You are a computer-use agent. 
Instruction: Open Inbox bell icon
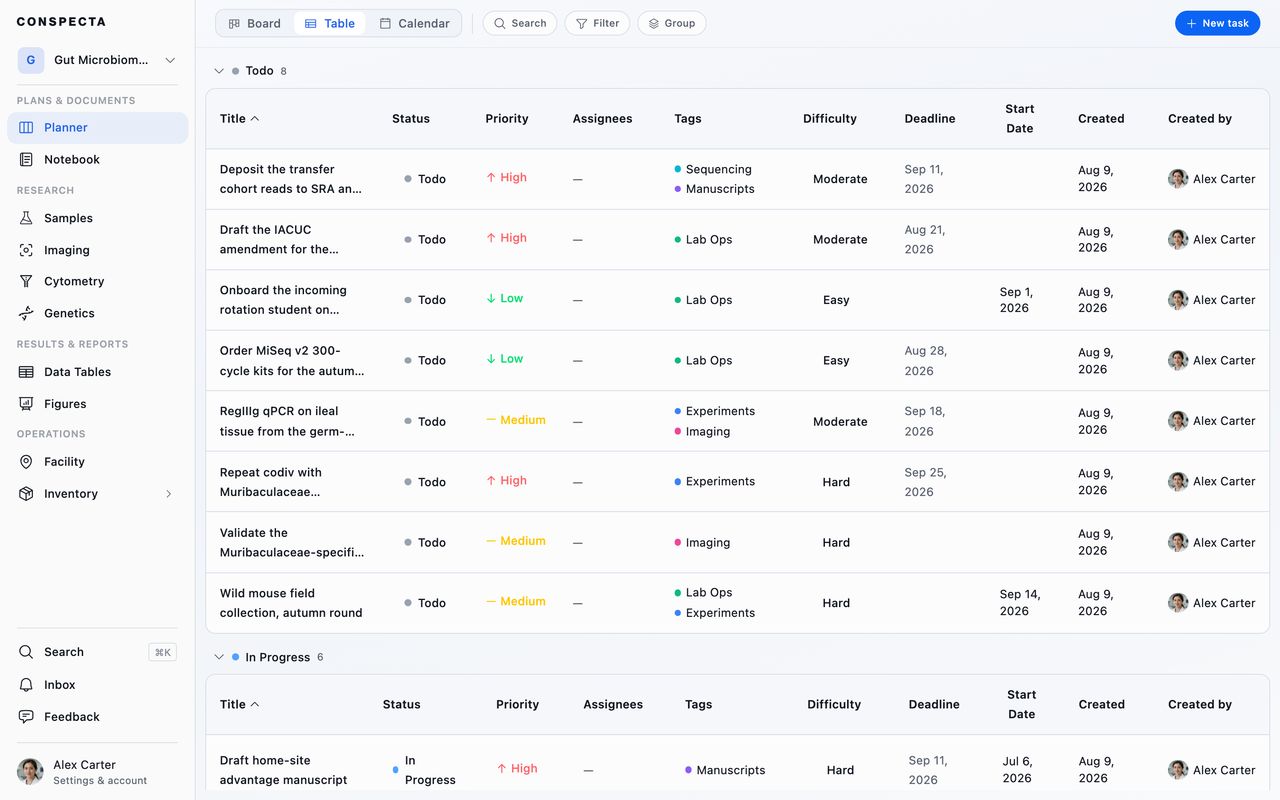point(26,685)
